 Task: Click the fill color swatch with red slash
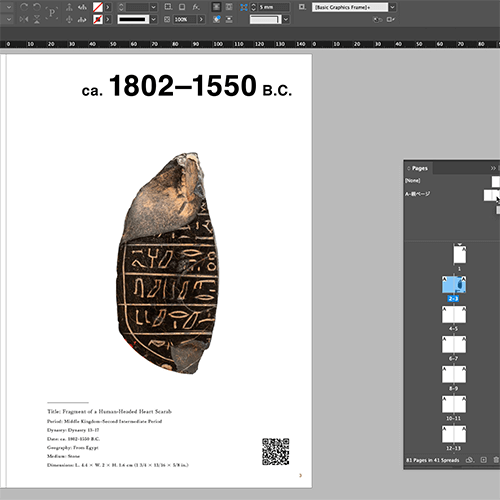click(x=98, y=7)
